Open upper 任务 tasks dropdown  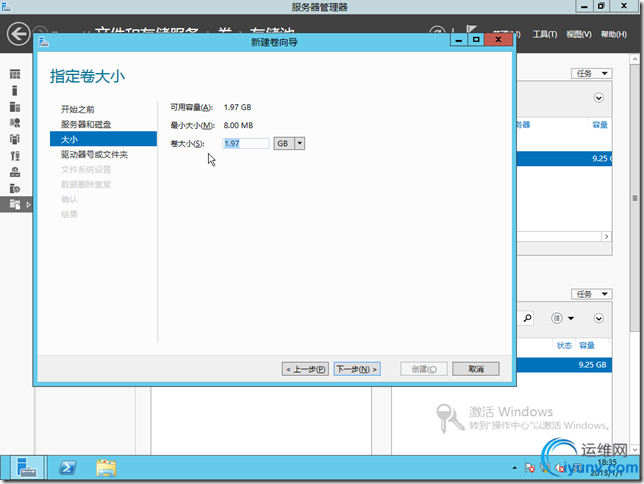click(591, 74)
